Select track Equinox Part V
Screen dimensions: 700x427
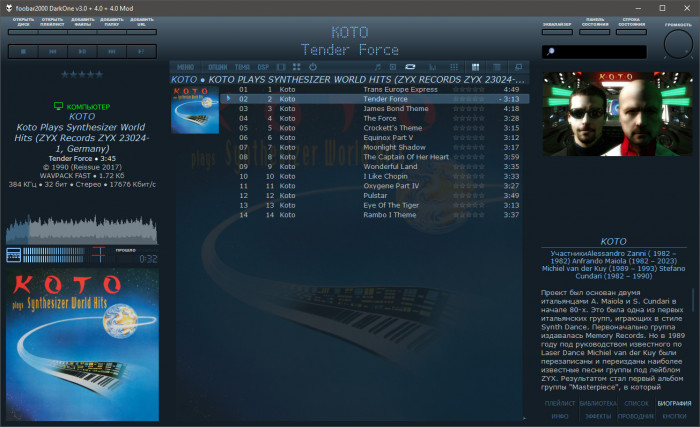click(x=374, y=138)
